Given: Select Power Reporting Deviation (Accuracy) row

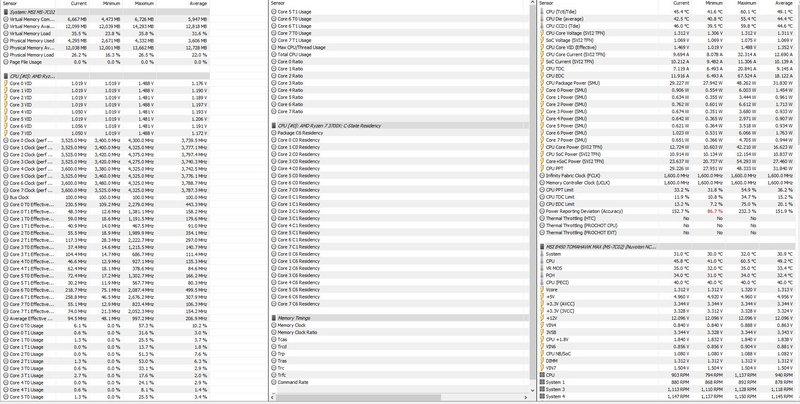Looking at the screenshot, I should point(667,211).
